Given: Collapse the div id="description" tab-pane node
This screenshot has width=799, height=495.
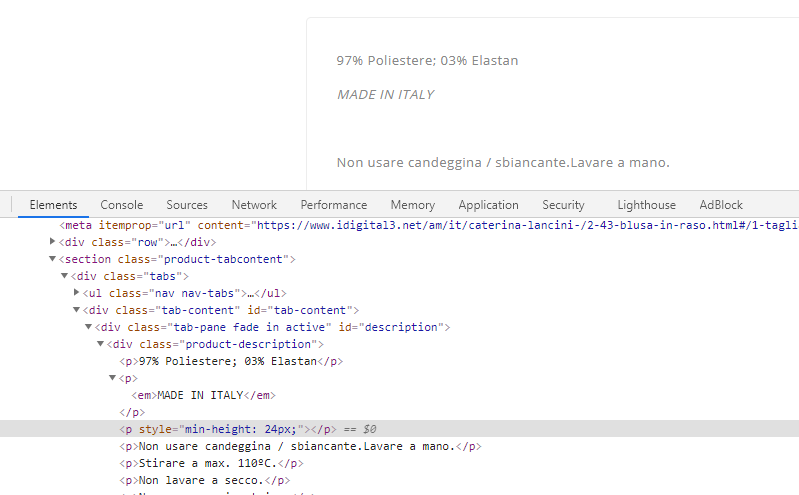Looking at the screenshot, I should coord(89,327).
